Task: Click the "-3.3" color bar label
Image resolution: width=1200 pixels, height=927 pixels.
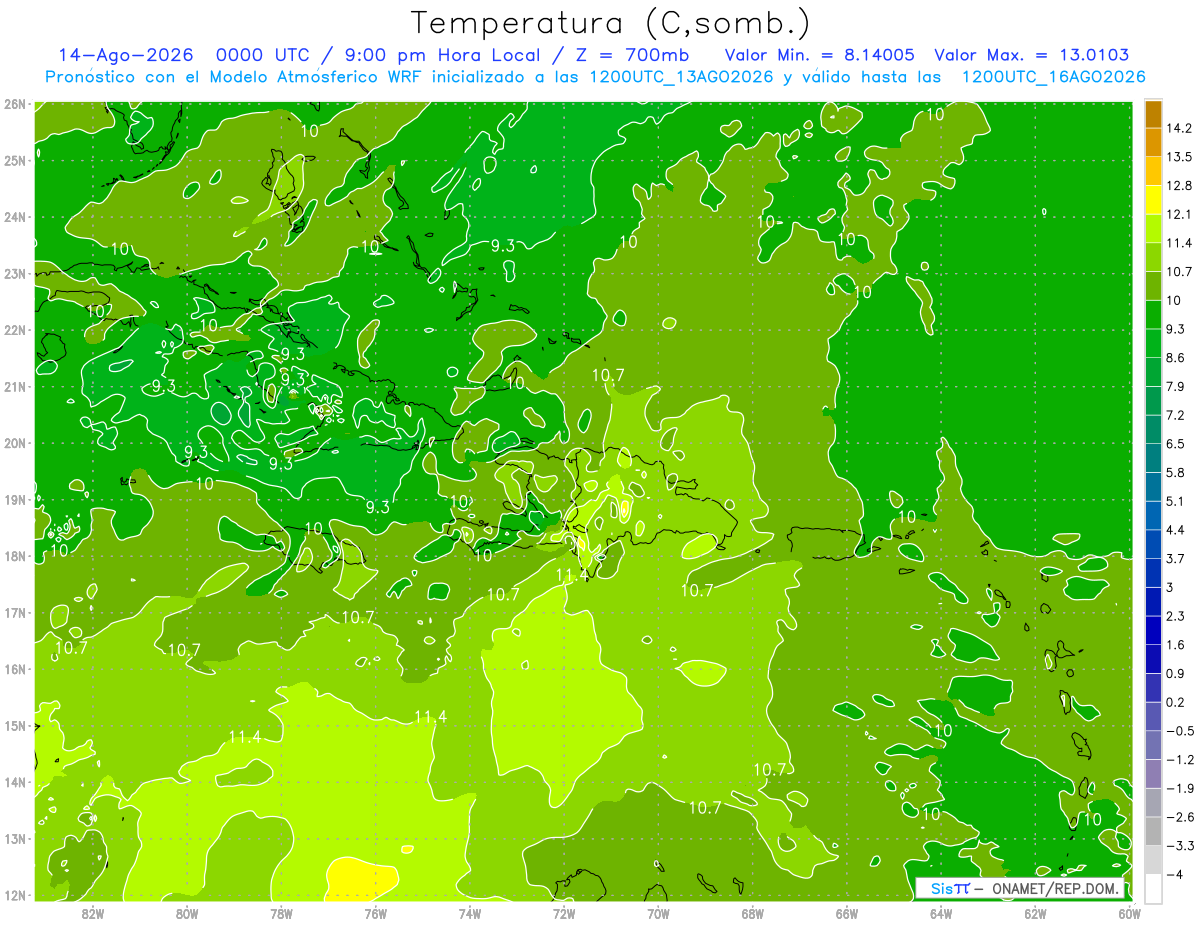Action: 1180,846
